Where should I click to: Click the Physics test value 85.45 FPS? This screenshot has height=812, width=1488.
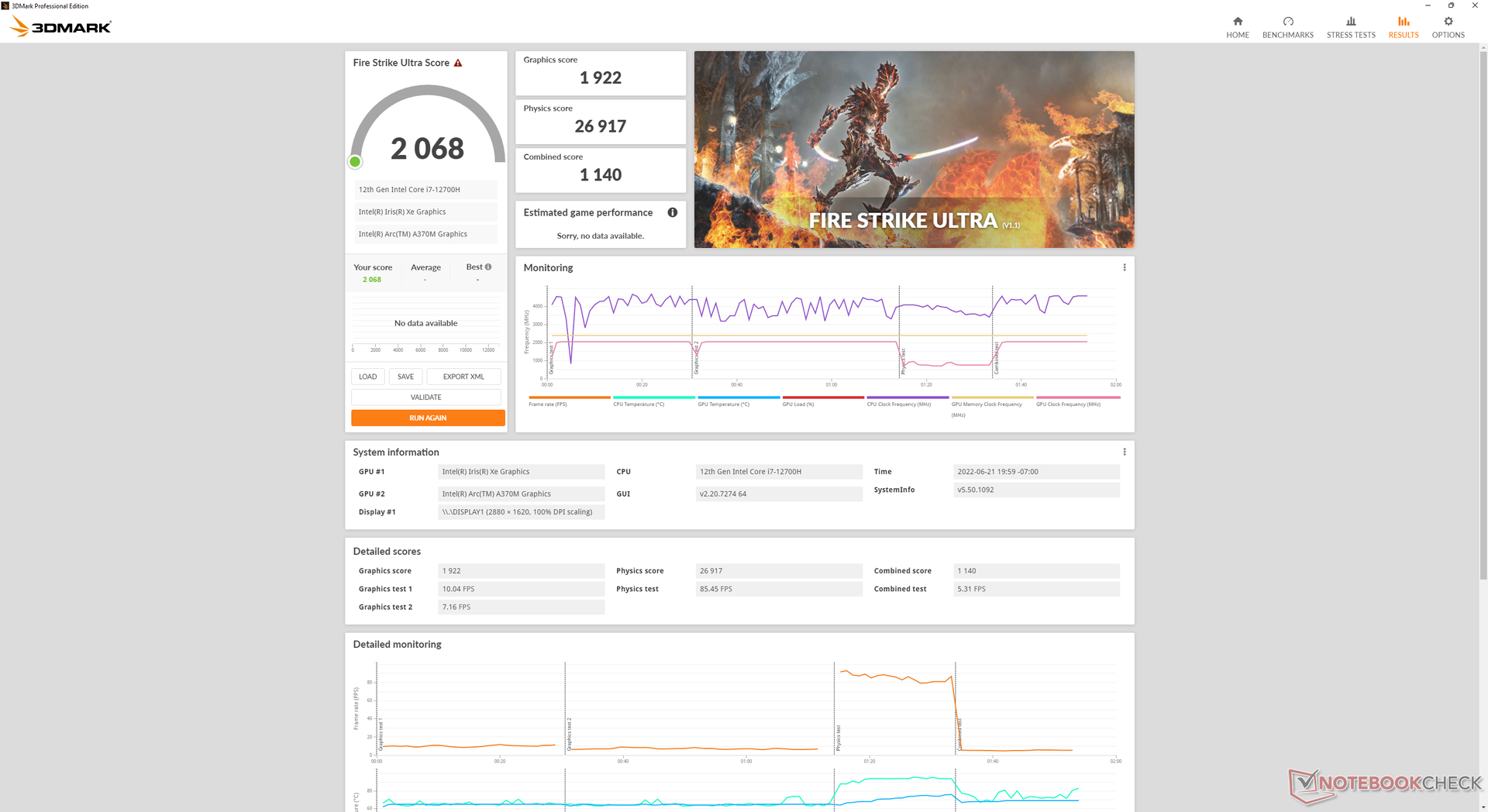tap(779, 589)
